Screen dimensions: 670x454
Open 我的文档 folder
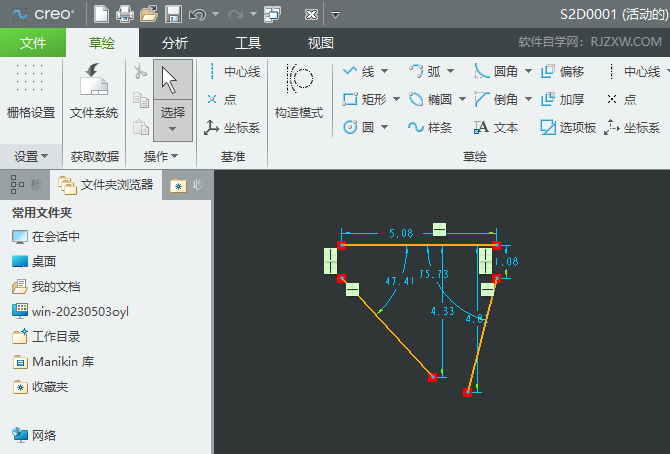tap(46, 286)
